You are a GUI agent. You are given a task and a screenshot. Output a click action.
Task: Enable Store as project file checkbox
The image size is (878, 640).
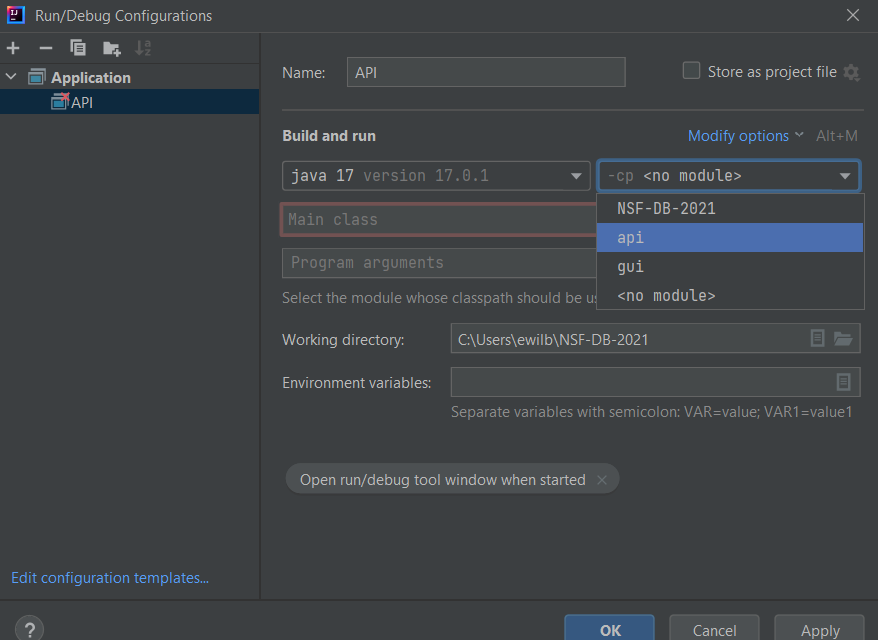click(691, 71)
